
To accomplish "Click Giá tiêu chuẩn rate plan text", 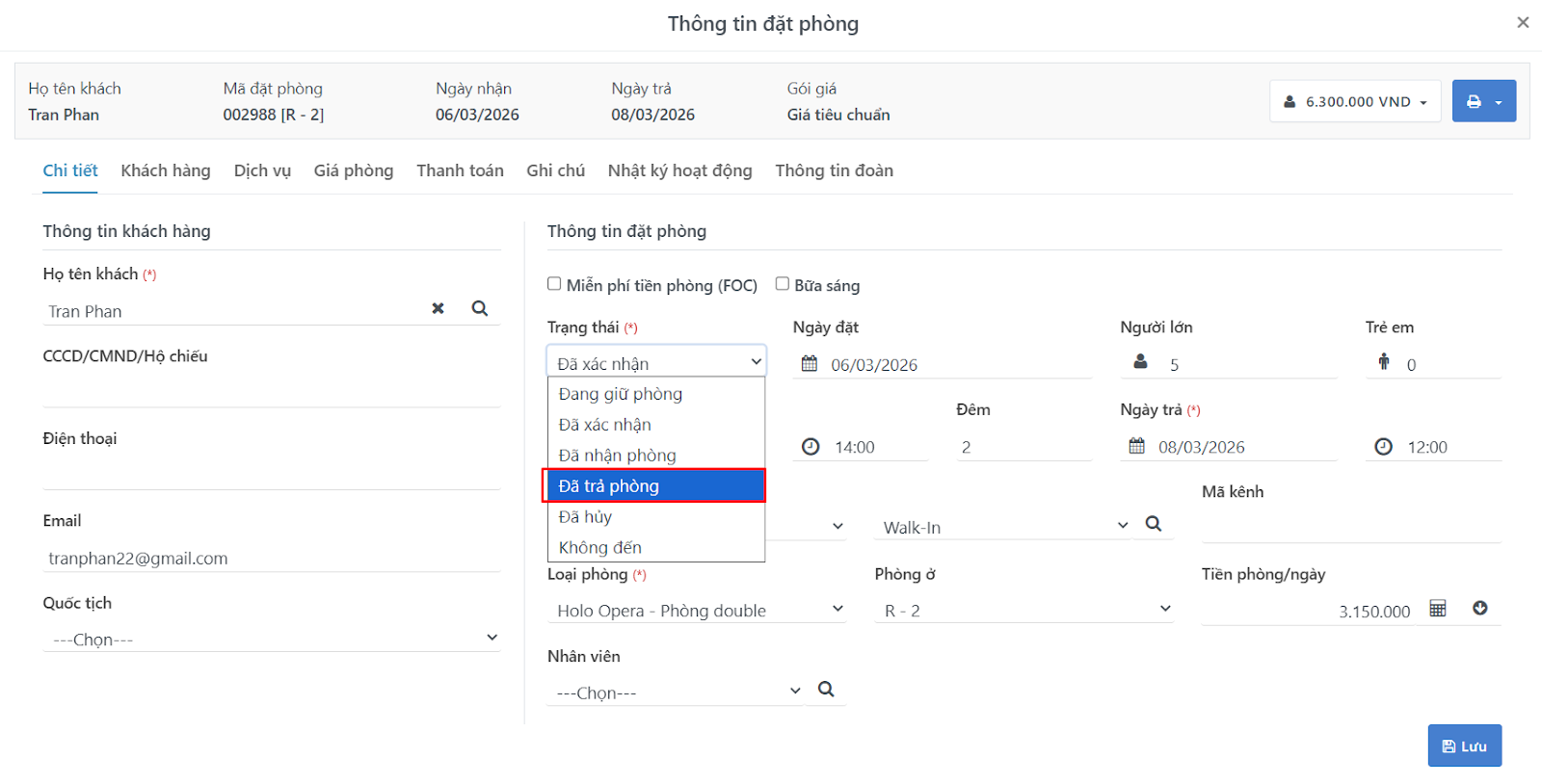I will click(838, 115).
